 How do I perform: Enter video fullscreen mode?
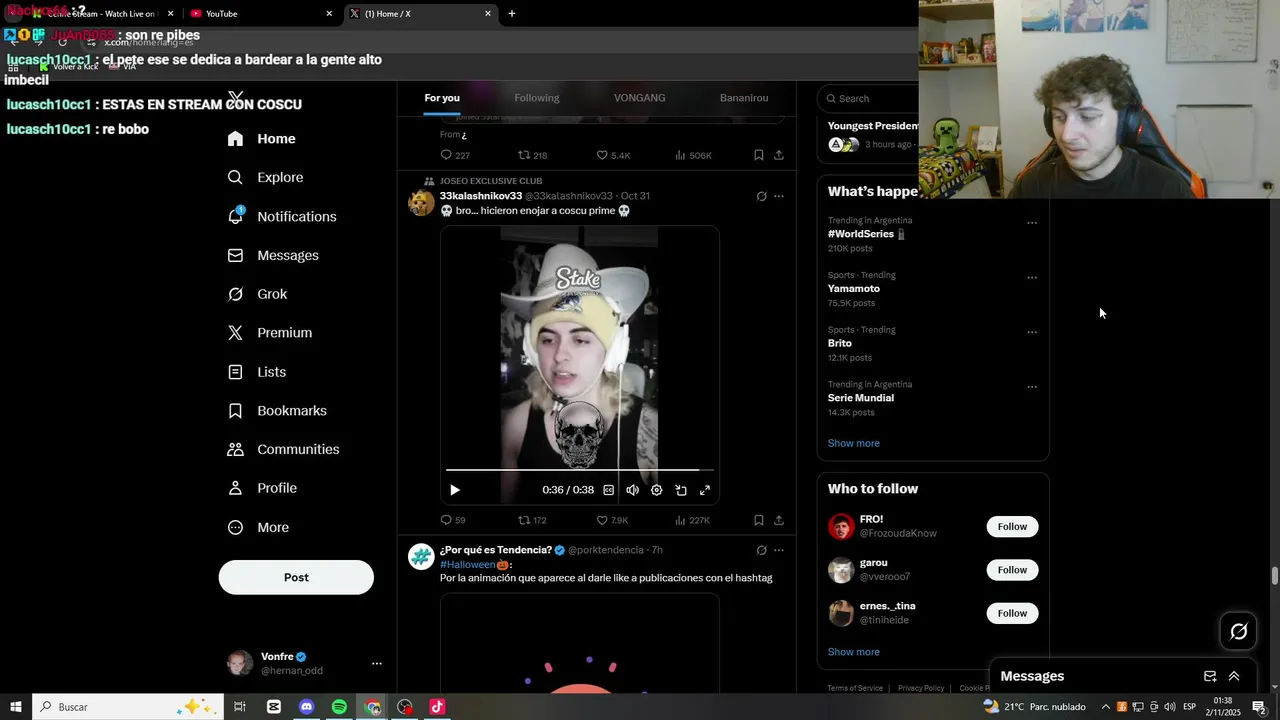point(704,490)
